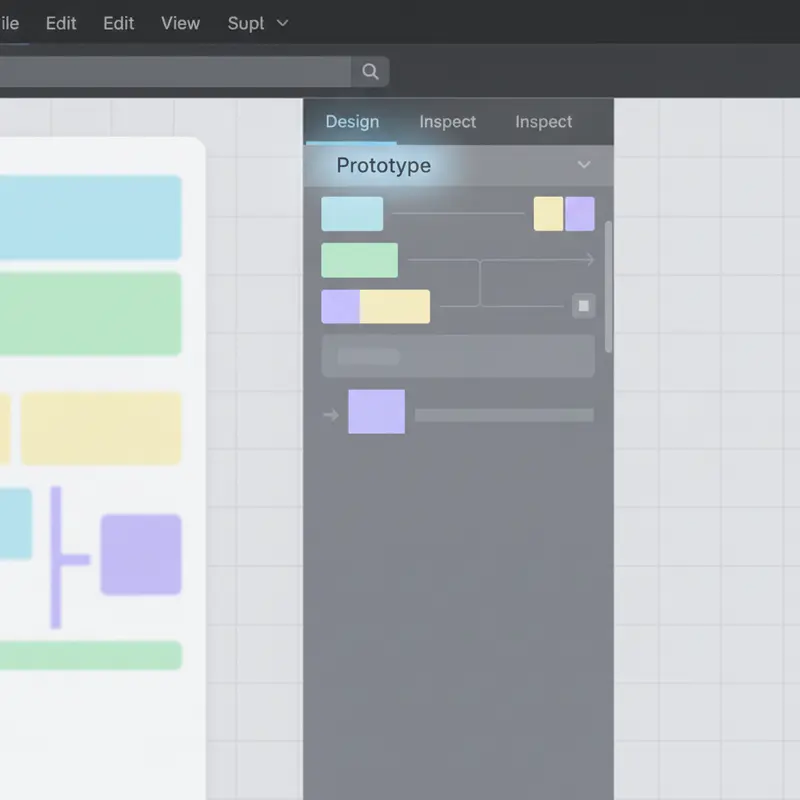Collapse the Prototype section using its chevron
This screenshot has width=800, height=800.
pyautogui.click(x=584, y=165)
